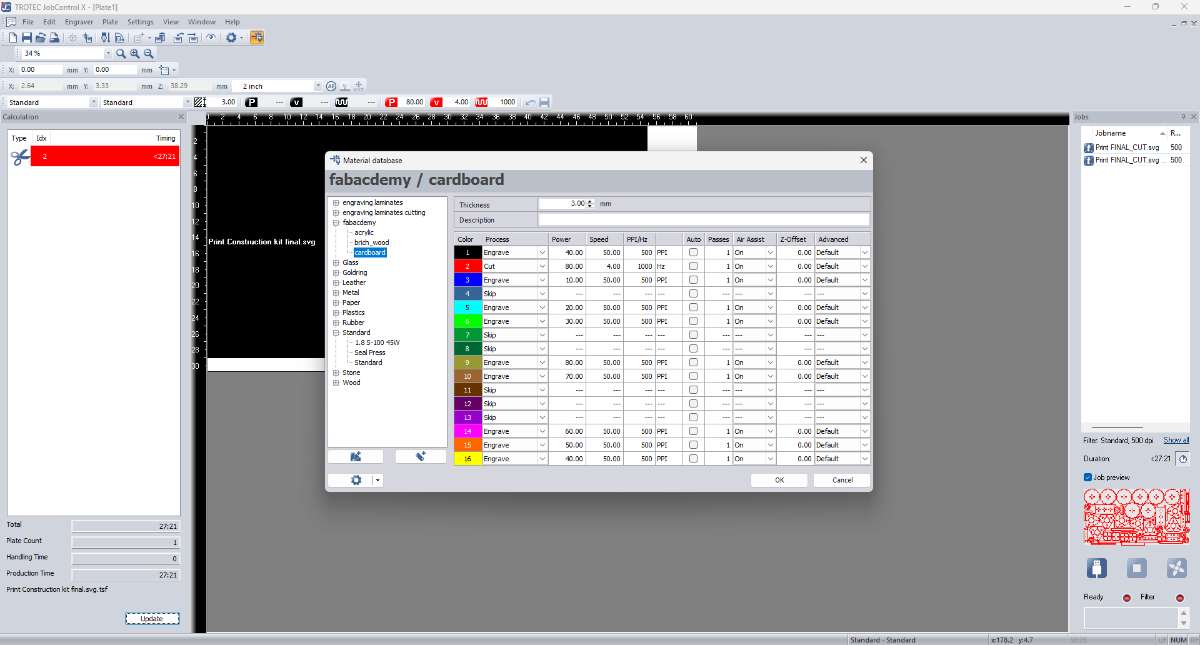This screenshot has width=1200, height=645.
Task: Click the scissors job icon in Calculation
Action: 20,157
